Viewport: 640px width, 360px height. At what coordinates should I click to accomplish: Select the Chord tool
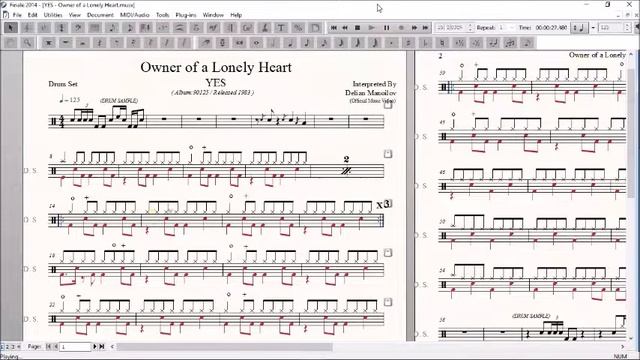point(247,28)
